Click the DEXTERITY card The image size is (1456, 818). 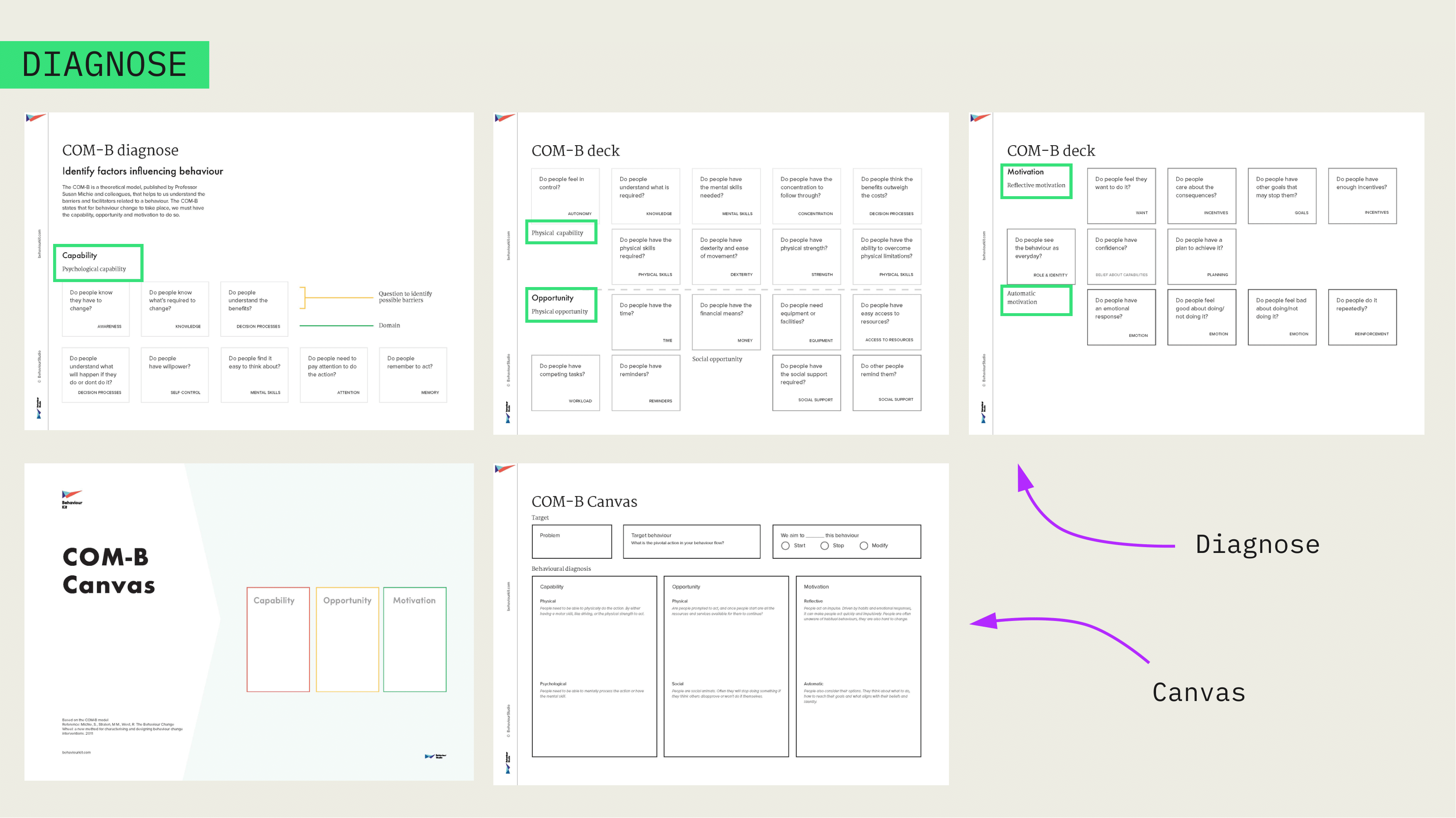pyautogui.click(x=726, y=256)
